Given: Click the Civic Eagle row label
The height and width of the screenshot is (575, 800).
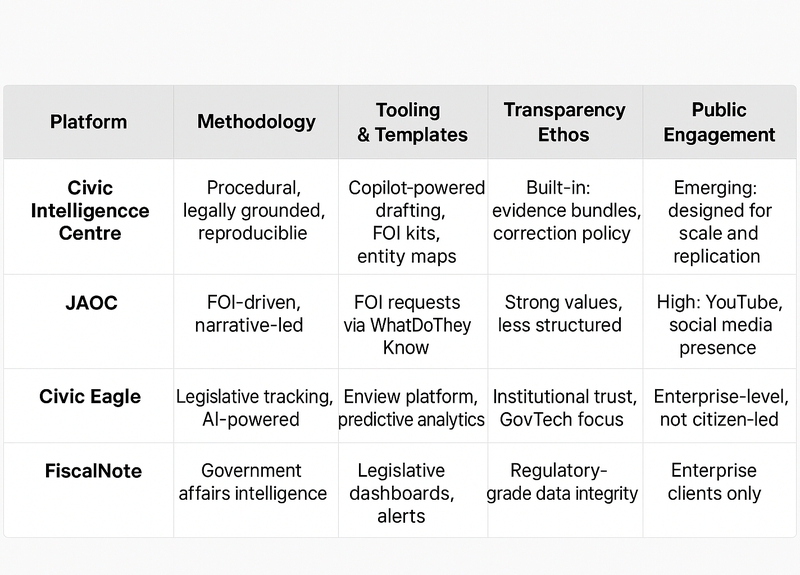Looking at the screenshot, I should [x=88, y=396].
